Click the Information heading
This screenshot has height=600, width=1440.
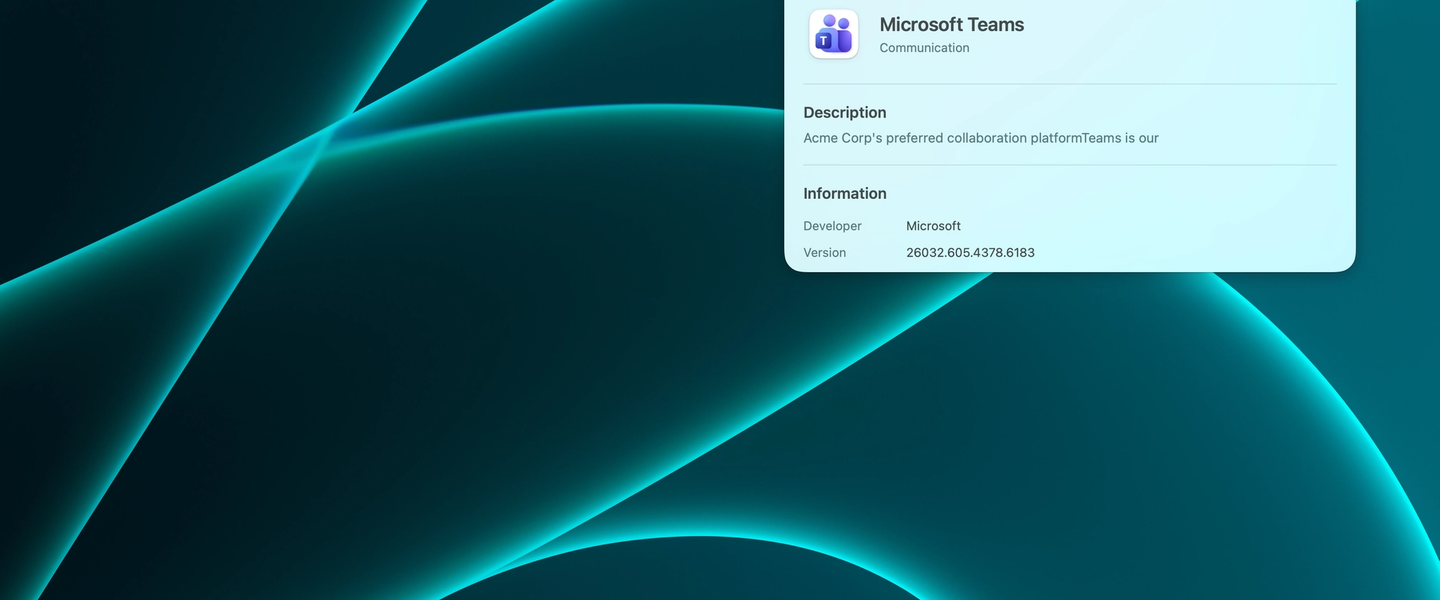[x=845, y=193]
